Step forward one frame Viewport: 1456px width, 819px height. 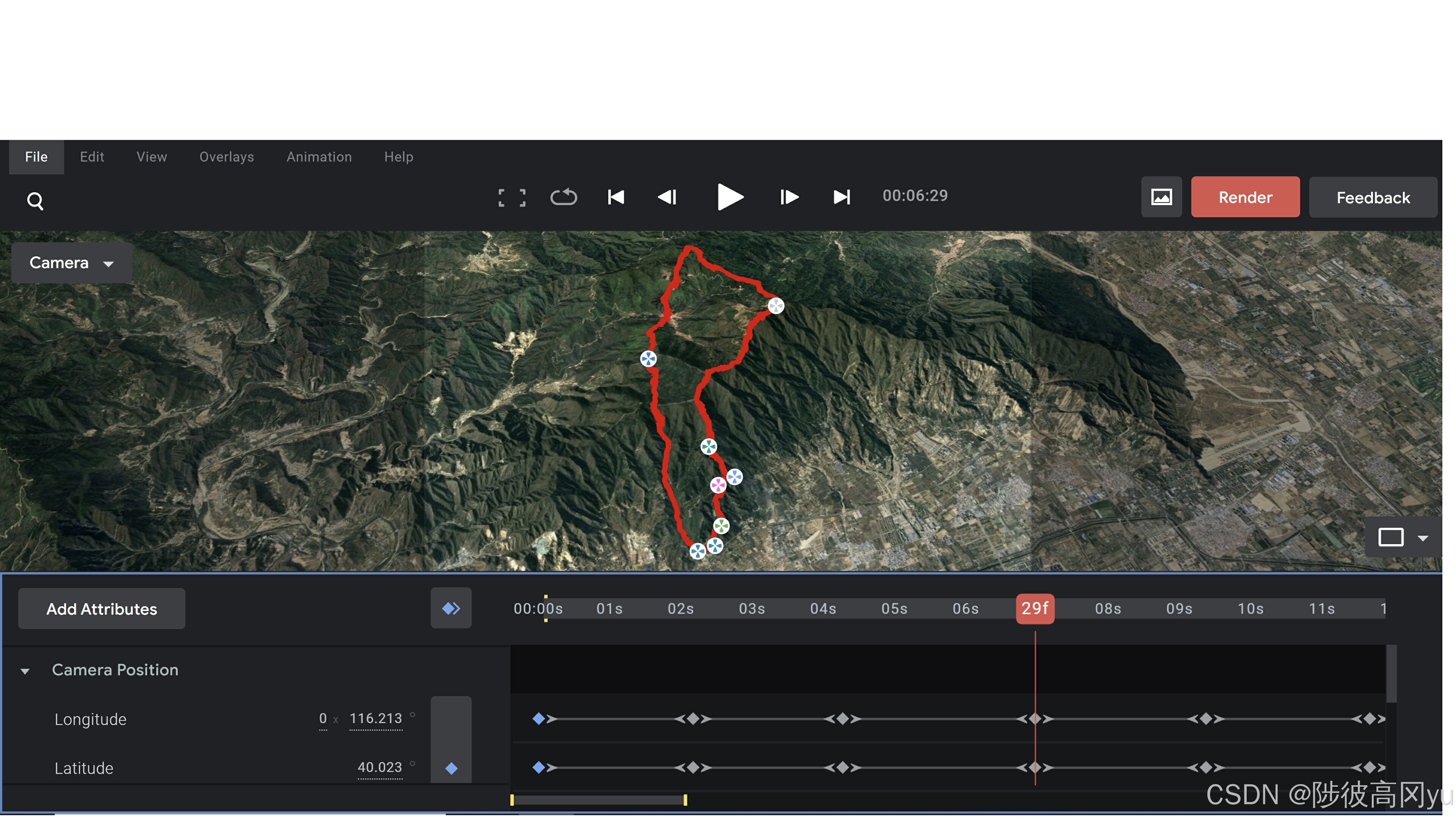789,197
